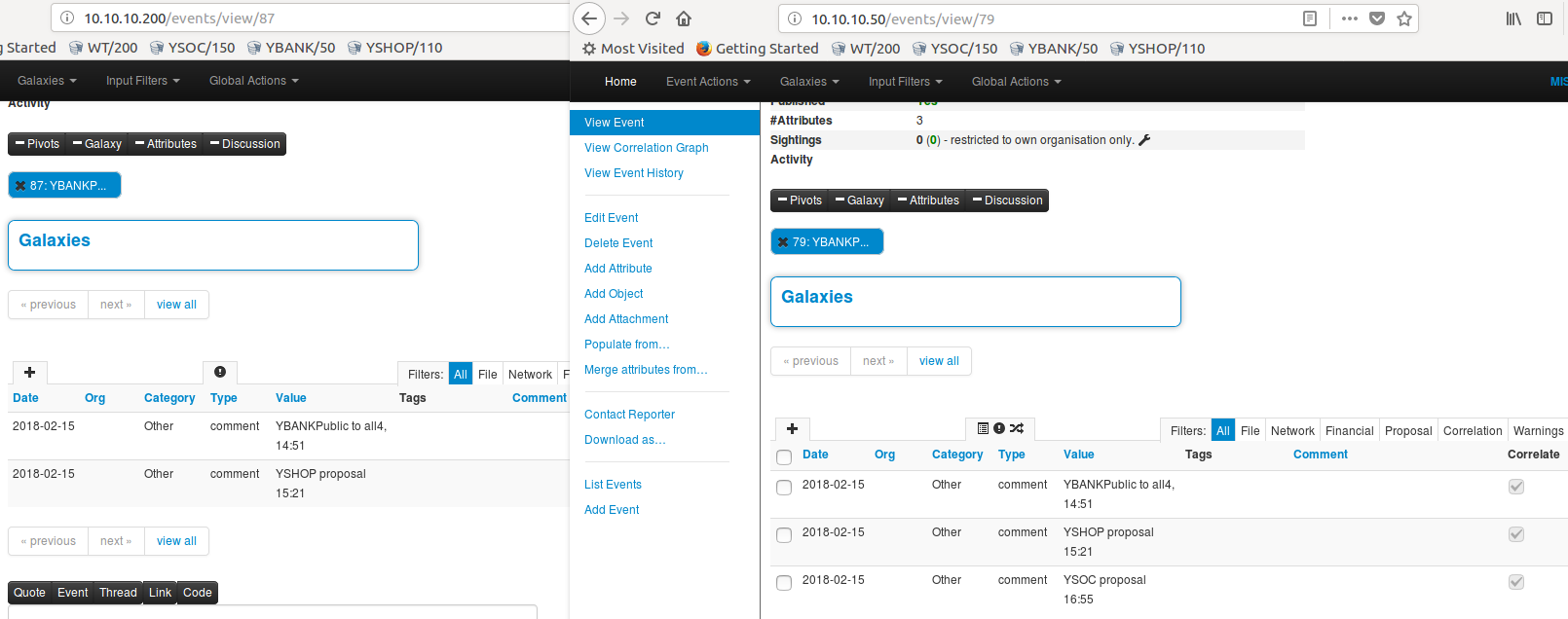Image resolution: width=1568 pixels, height=619 pixels.
Task: Toggle Attributes section in event 87 window
Action: pyautogui.click(x=166, y=144)
